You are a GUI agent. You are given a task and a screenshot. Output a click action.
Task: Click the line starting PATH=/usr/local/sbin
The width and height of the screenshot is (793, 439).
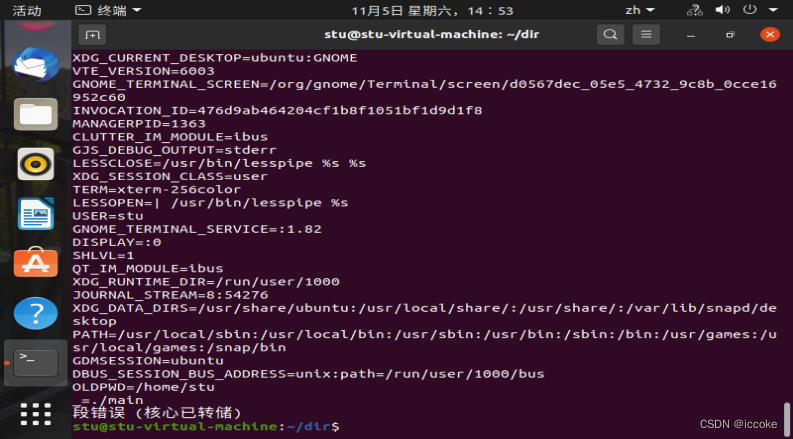(x=424, y=341)
